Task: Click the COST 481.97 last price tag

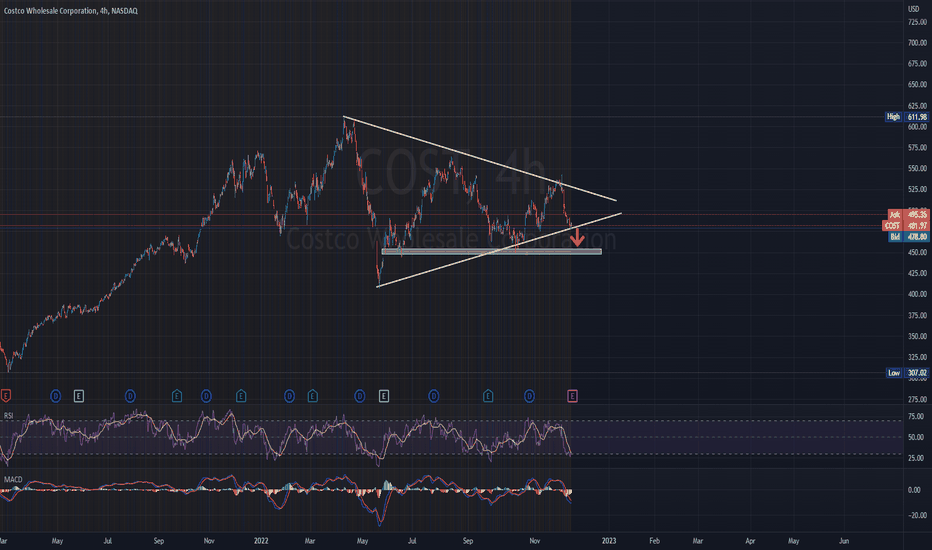Action: tap(905, 226)
